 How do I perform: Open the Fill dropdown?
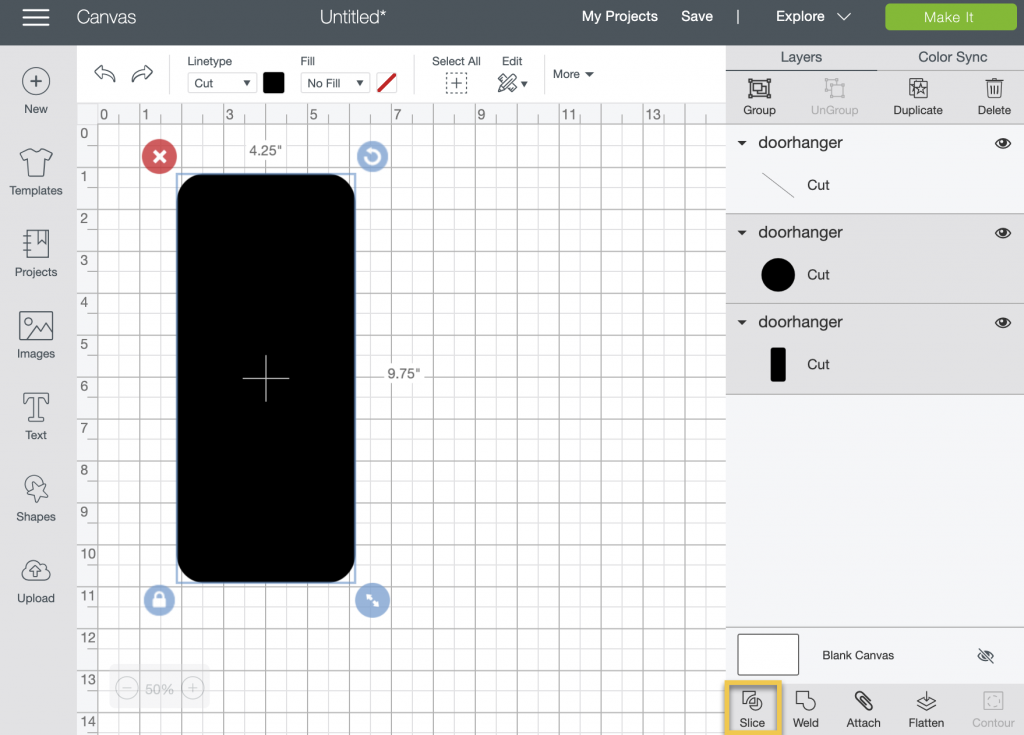tap(335, 83)
